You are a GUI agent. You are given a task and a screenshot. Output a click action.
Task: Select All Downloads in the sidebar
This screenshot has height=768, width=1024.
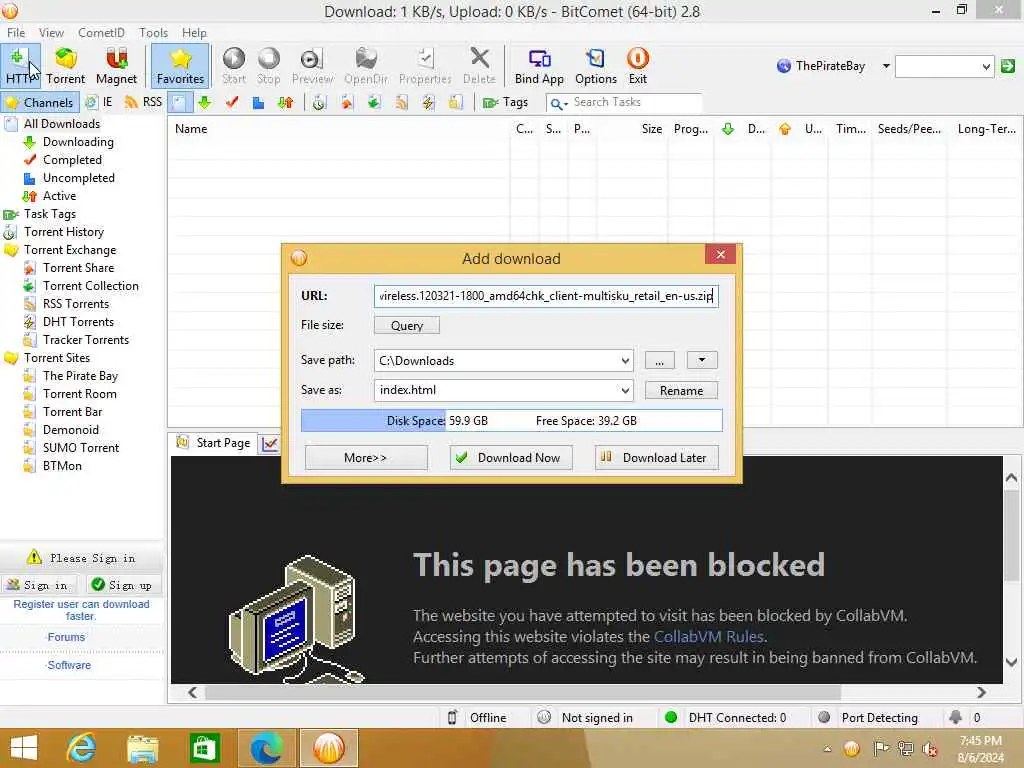click(x=62, y=123)
